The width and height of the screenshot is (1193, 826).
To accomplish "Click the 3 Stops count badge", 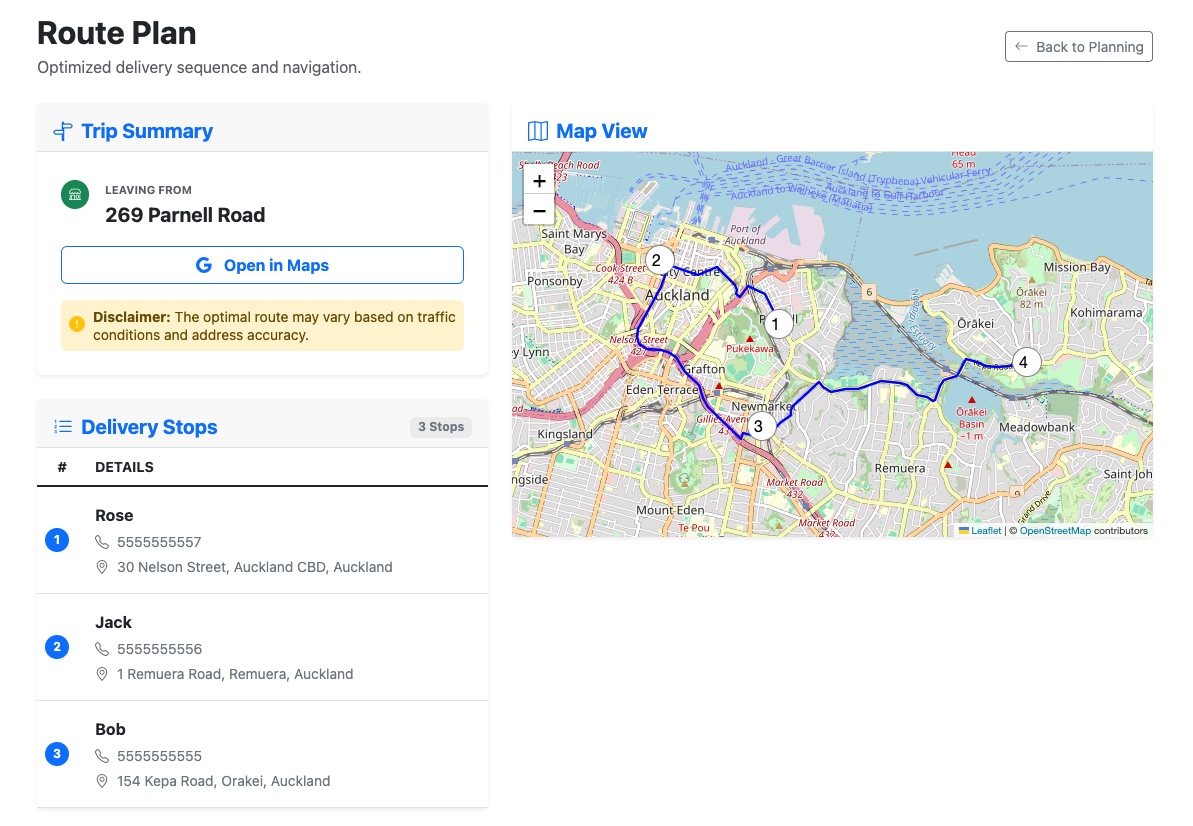I will point(441,427).
